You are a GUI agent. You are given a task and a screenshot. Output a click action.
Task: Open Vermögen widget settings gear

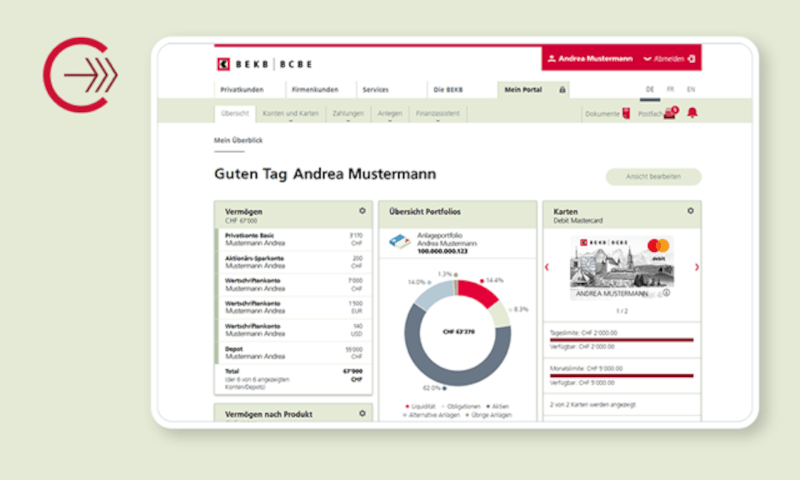click(x=362, y=211)
